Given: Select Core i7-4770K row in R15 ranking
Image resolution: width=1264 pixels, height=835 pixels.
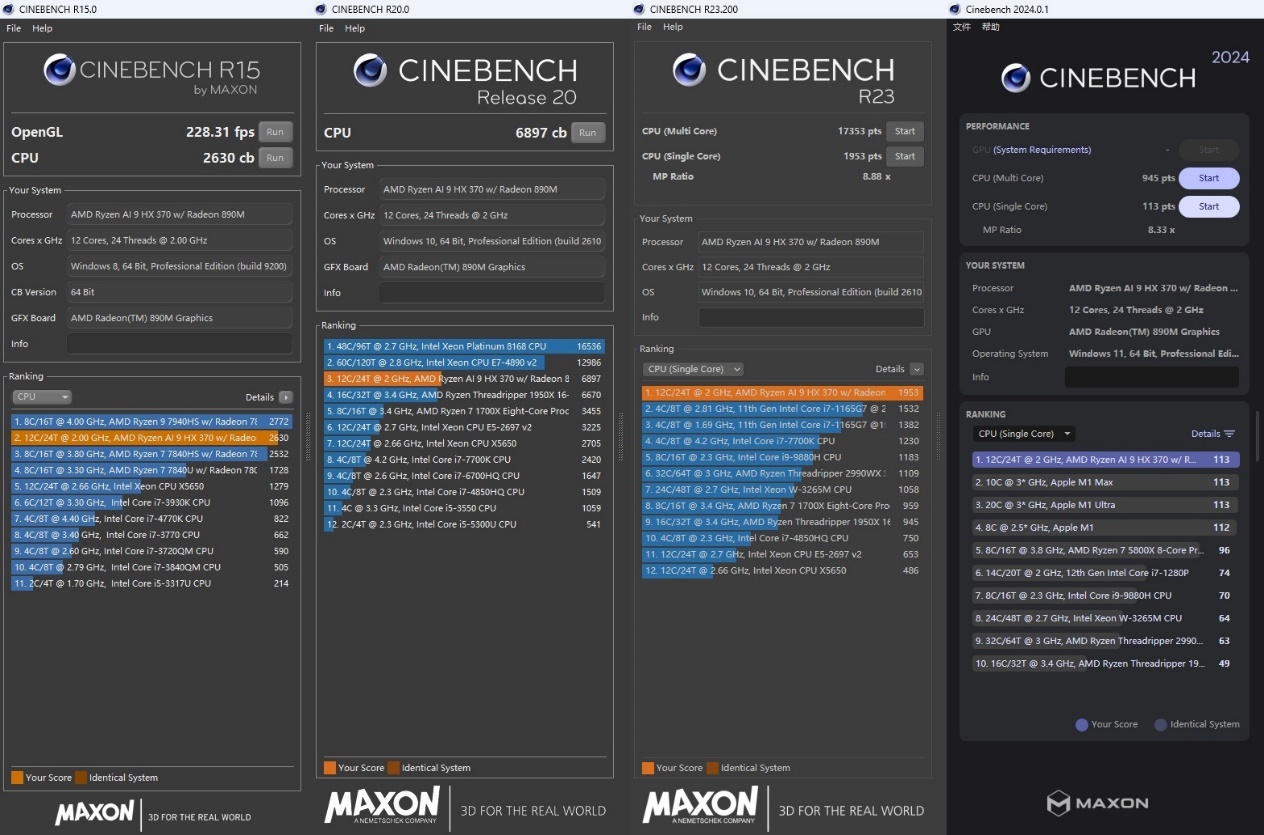Looking at the screenshot, I should (x=152, y=519).
